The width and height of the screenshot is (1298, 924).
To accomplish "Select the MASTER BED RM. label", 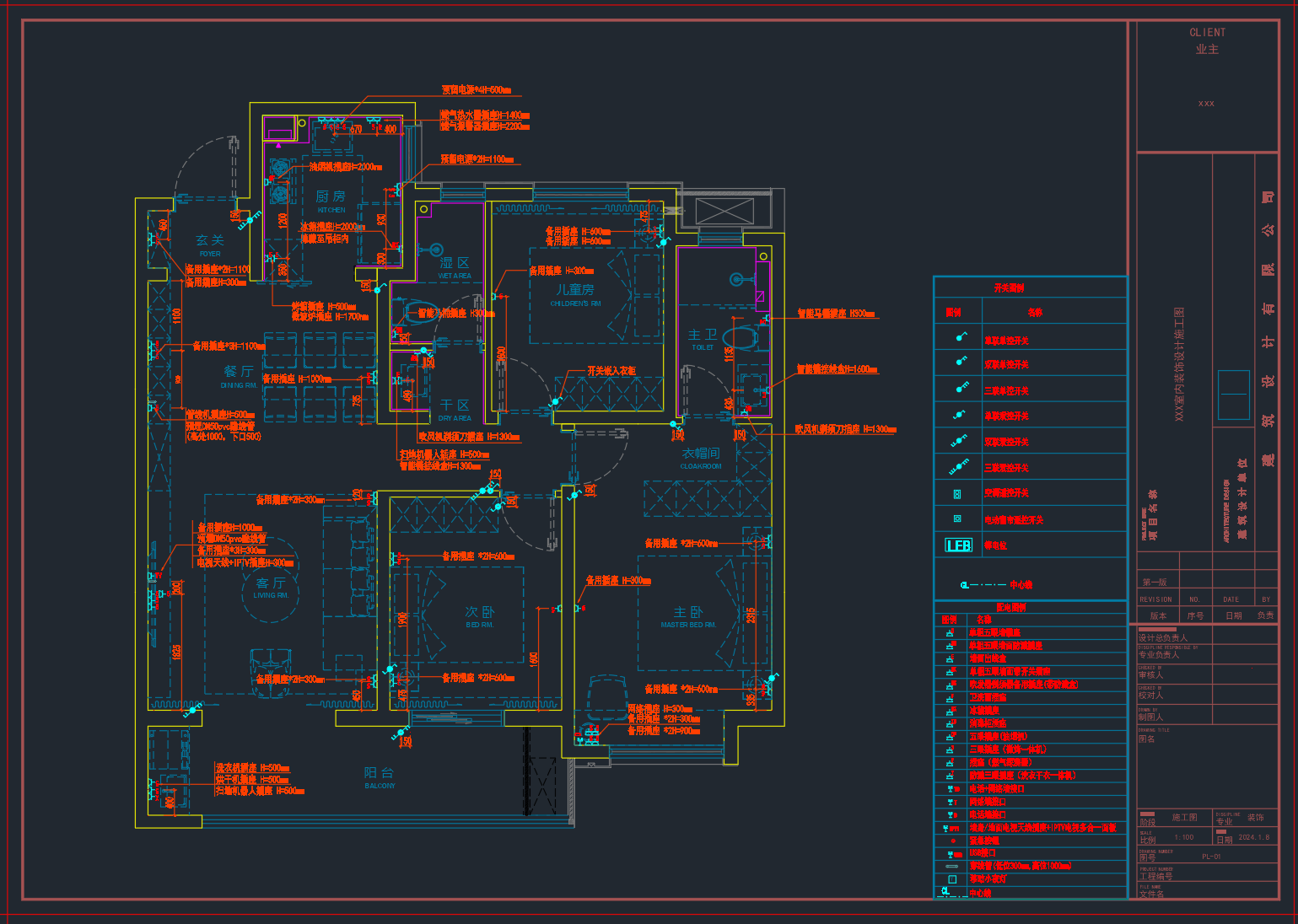I will coord(688,625).
